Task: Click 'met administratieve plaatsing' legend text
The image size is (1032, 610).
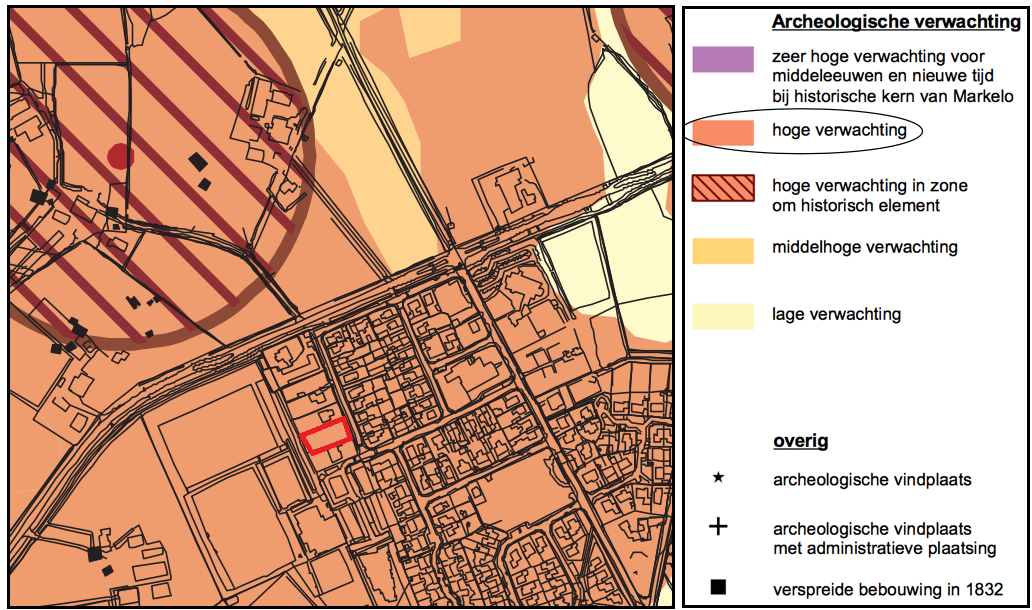Action: (885, 548)
